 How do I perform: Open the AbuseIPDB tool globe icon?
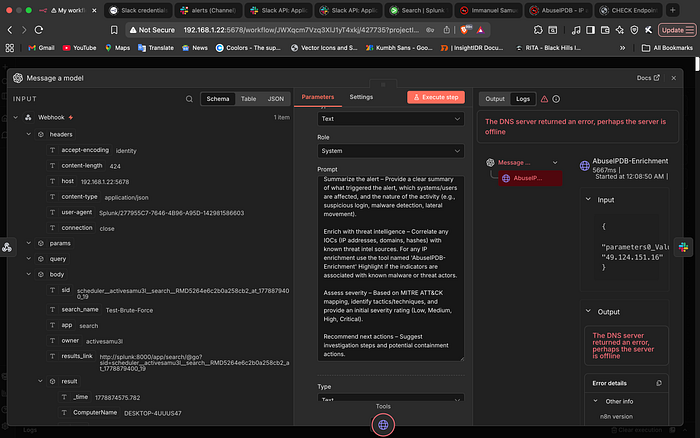tap(383, 425)
